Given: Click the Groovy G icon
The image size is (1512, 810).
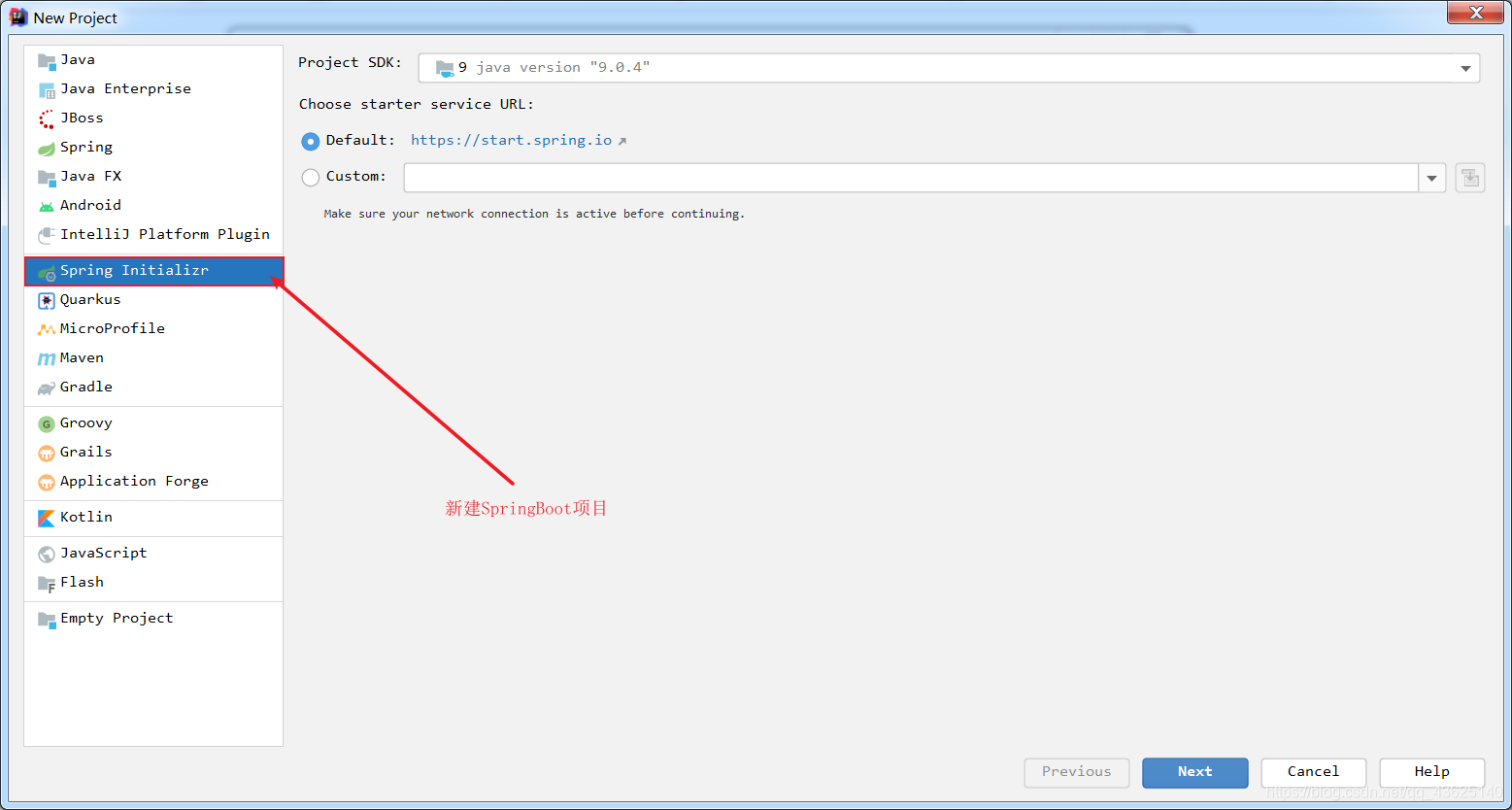Looking at the screenshot, I should point(47,423).
